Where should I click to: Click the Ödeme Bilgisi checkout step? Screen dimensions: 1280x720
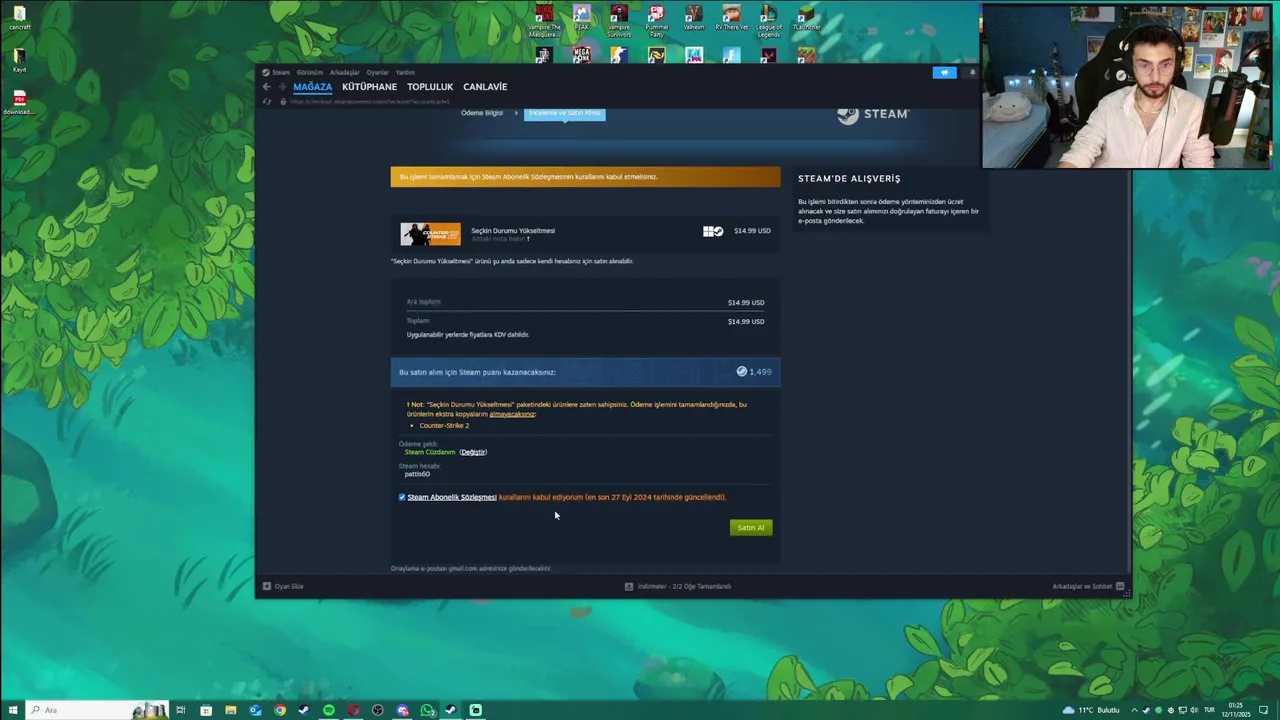point(482,113)
